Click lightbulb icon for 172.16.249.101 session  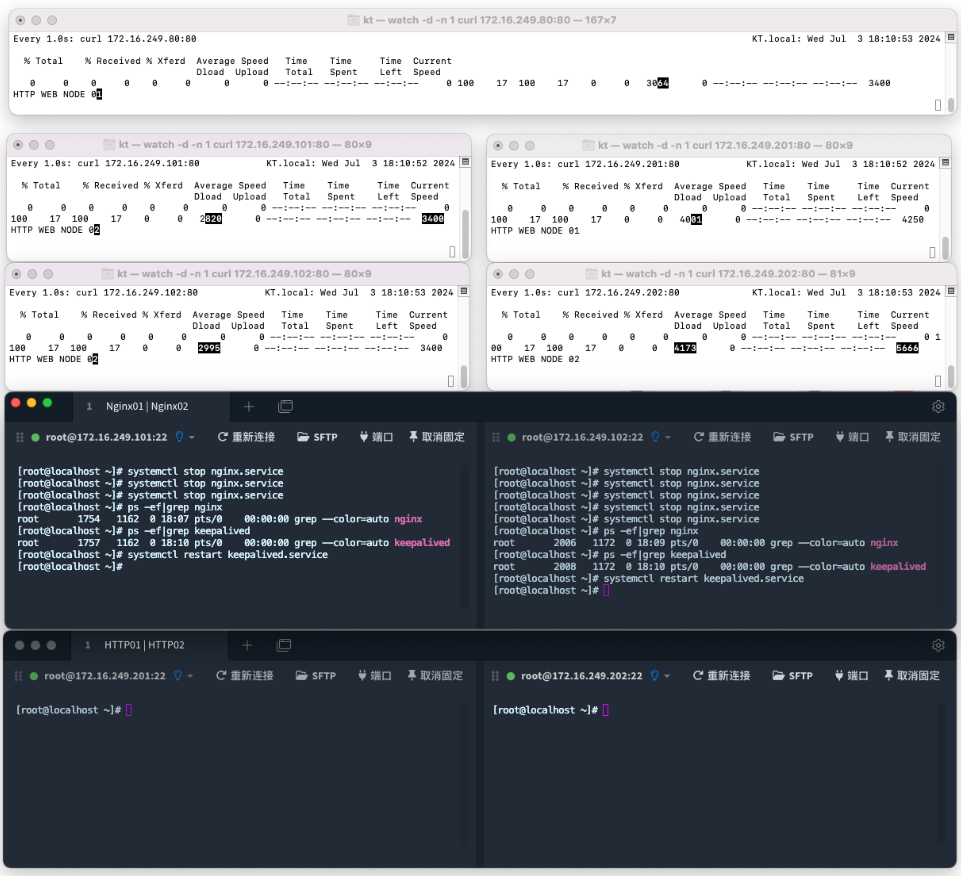pyautogui.click(x=179, y=436)
